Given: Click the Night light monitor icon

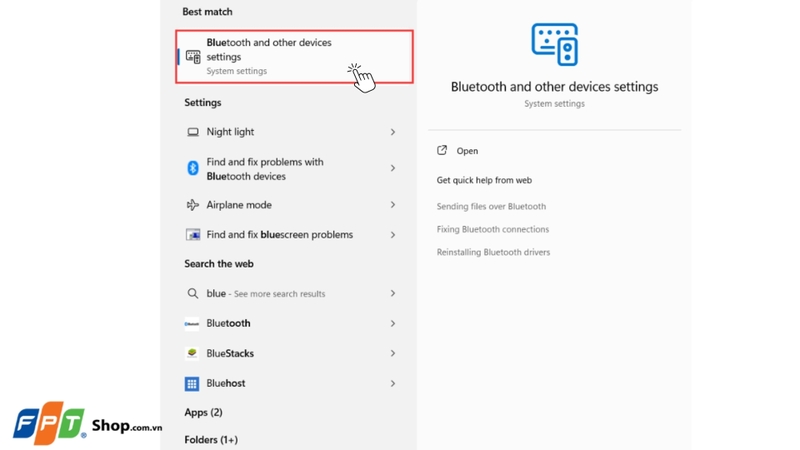Looking at the screenshot, I should click(x=192, y=132).
